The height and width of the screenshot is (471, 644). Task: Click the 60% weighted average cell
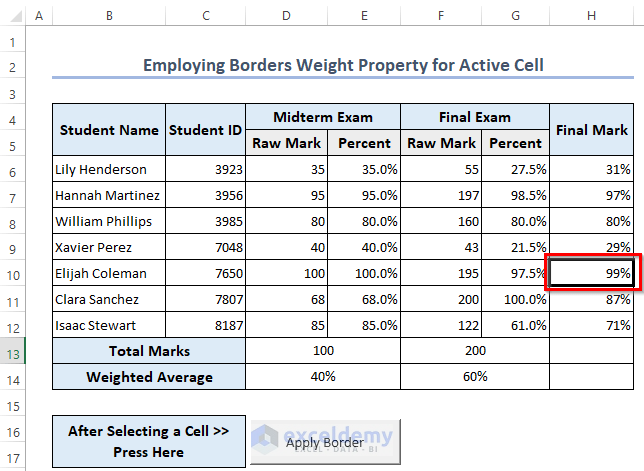pos(475,377)
